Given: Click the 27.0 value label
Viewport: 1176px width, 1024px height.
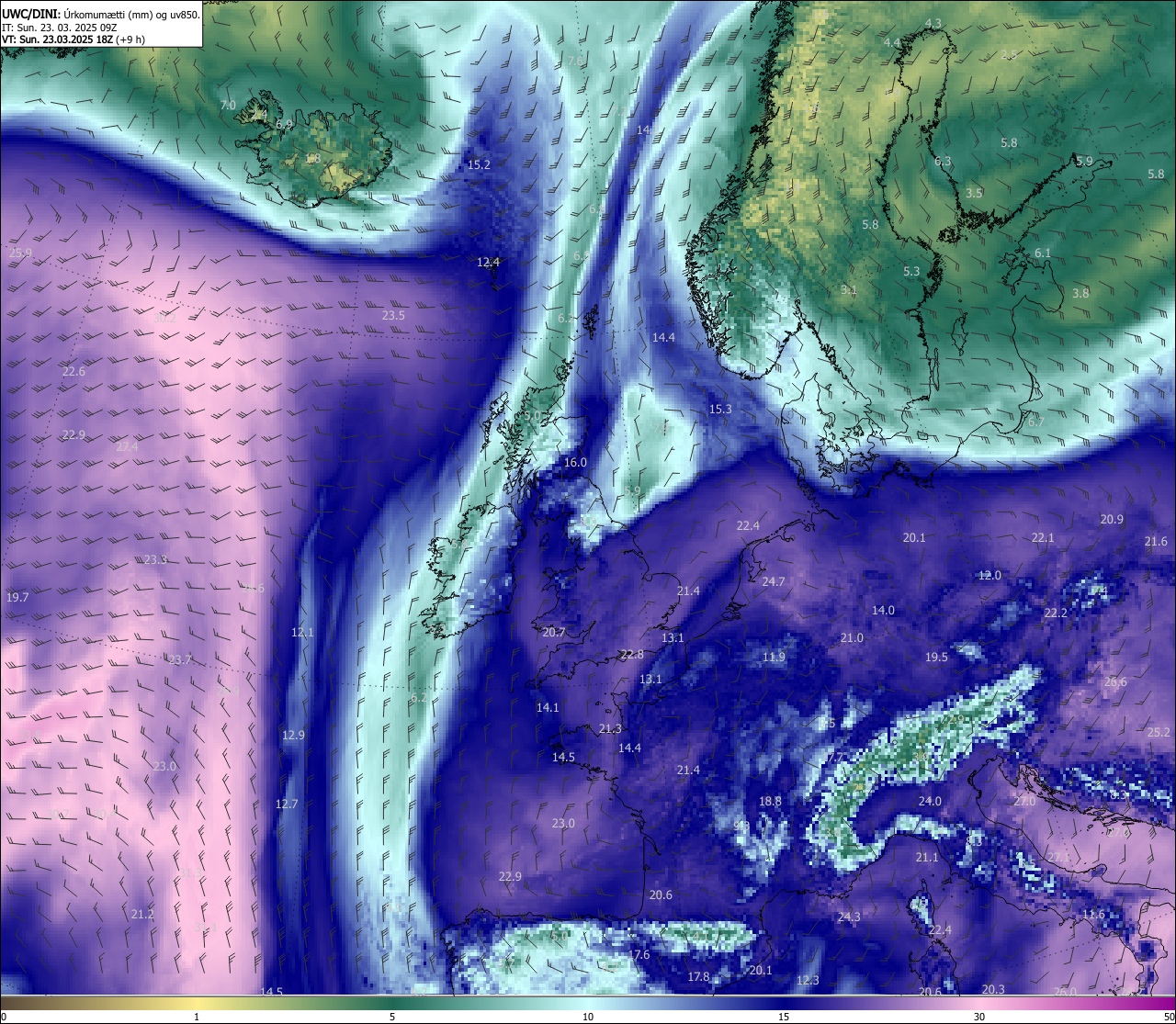Looking at the screenshot, I should coord(1024,801).
